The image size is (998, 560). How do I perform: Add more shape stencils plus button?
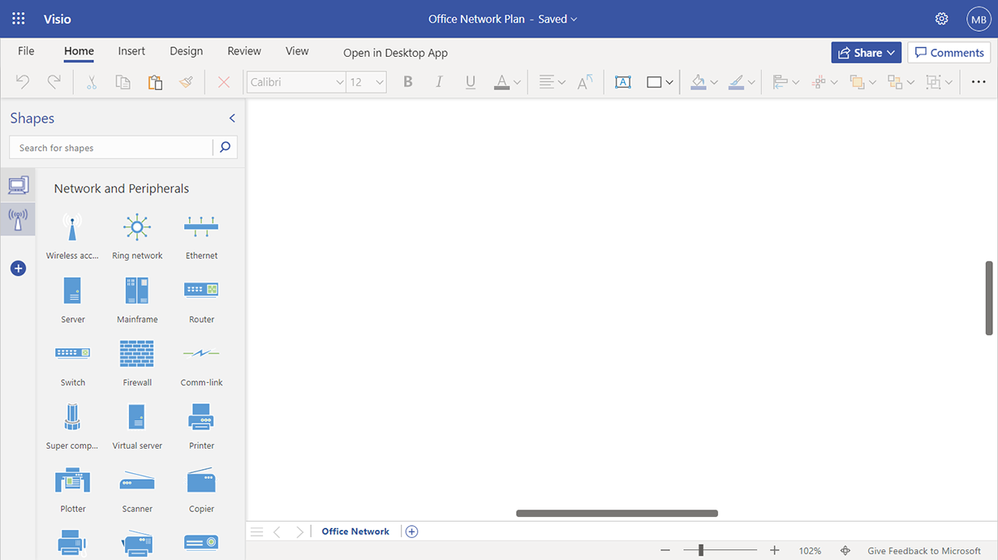click(x=18, y=268)
